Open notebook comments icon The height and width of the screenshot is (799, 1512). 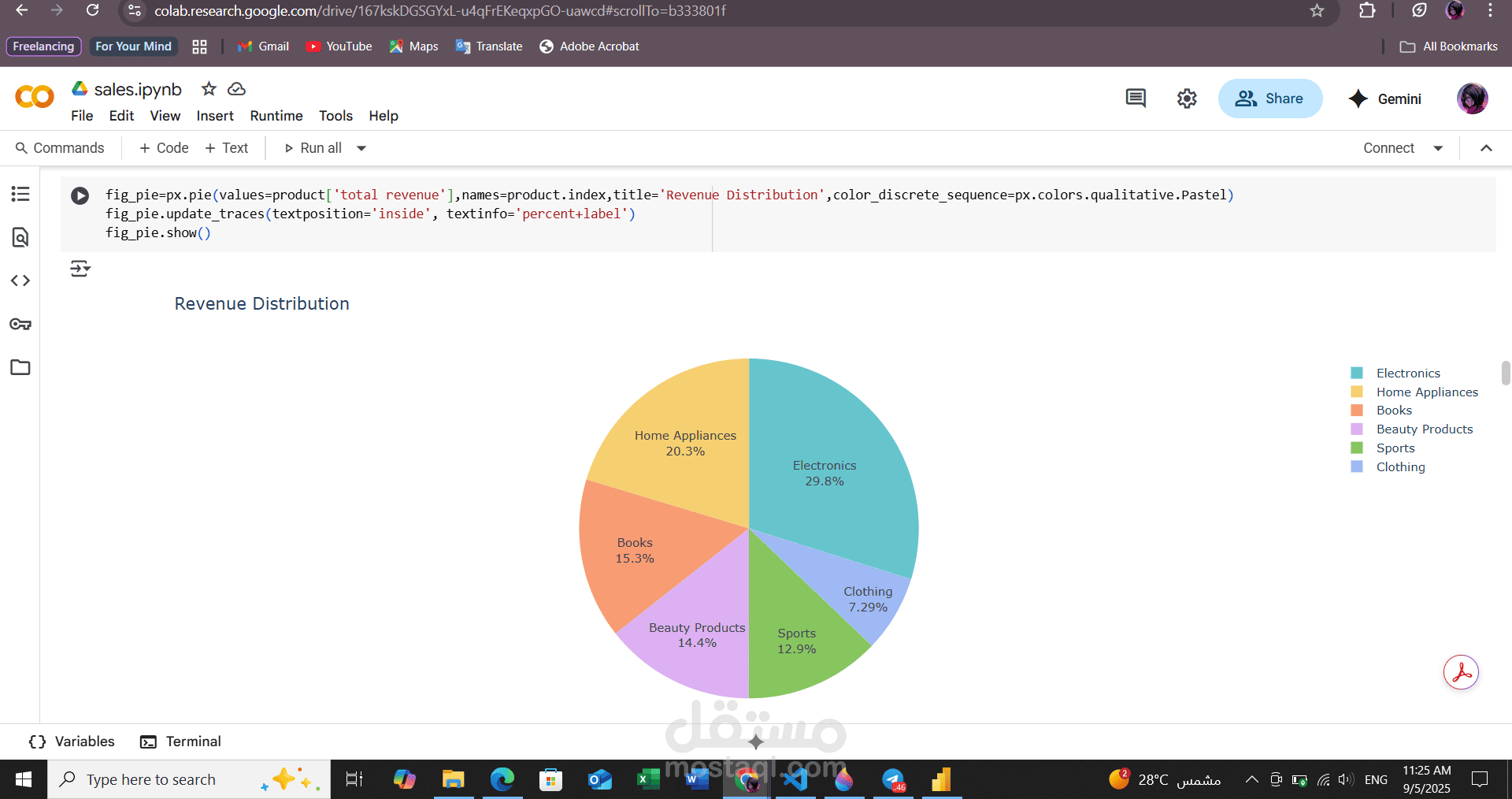pyautogui.click(x=1136, y=98)
